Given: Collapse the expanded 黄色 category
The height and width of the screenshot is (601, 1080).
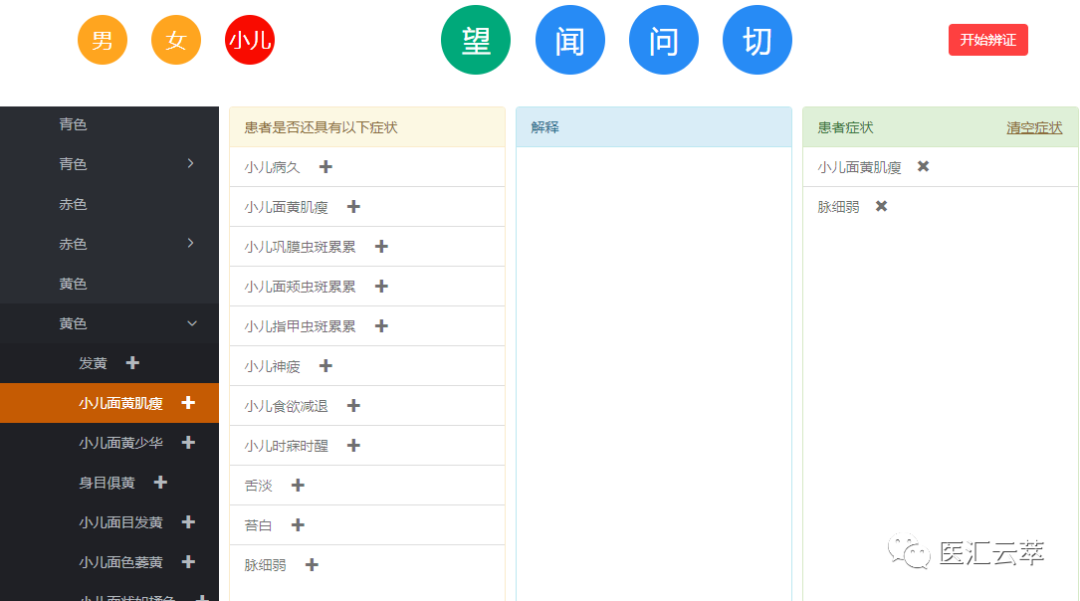Looking at the screenshot, I should click(x=191, y=323).
